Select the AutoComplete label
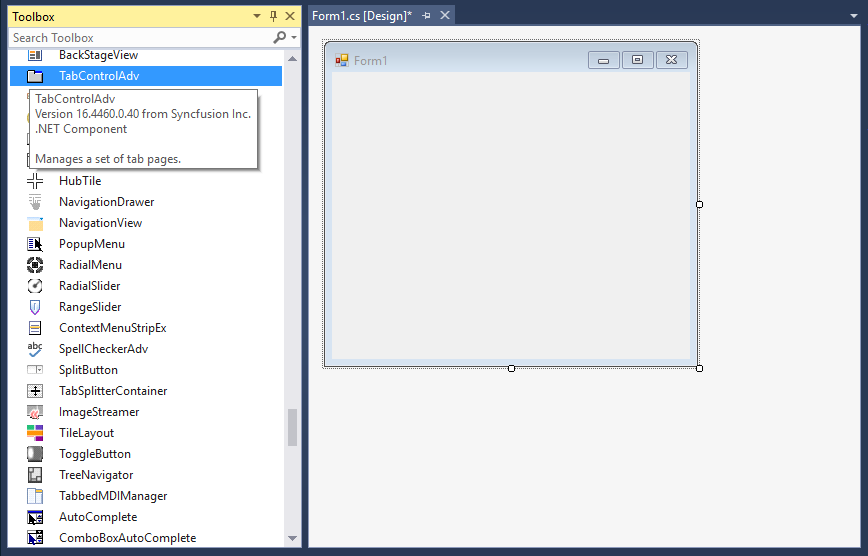 point(98,517)
